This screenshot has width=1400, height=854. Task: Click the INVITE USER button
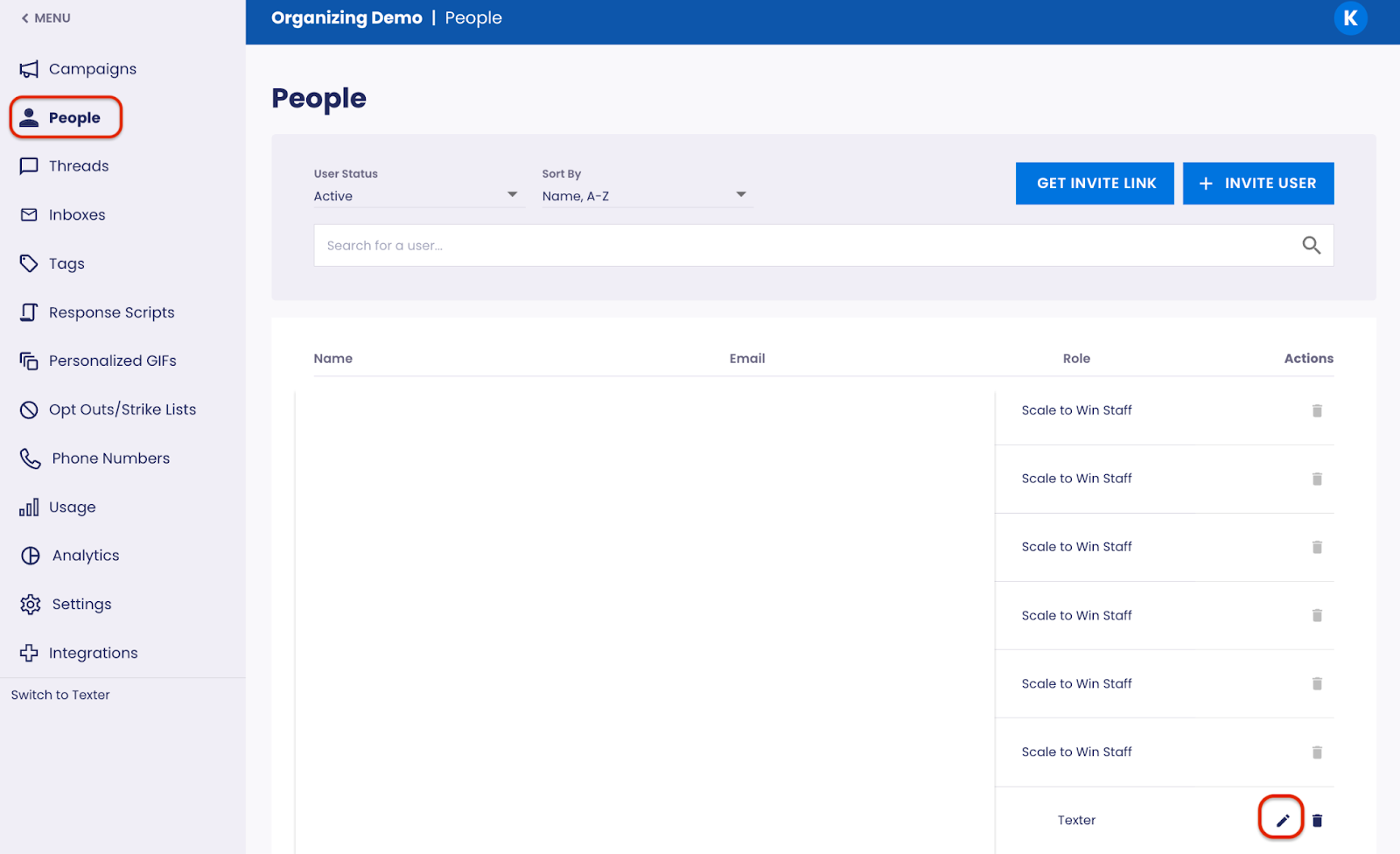1258,183
